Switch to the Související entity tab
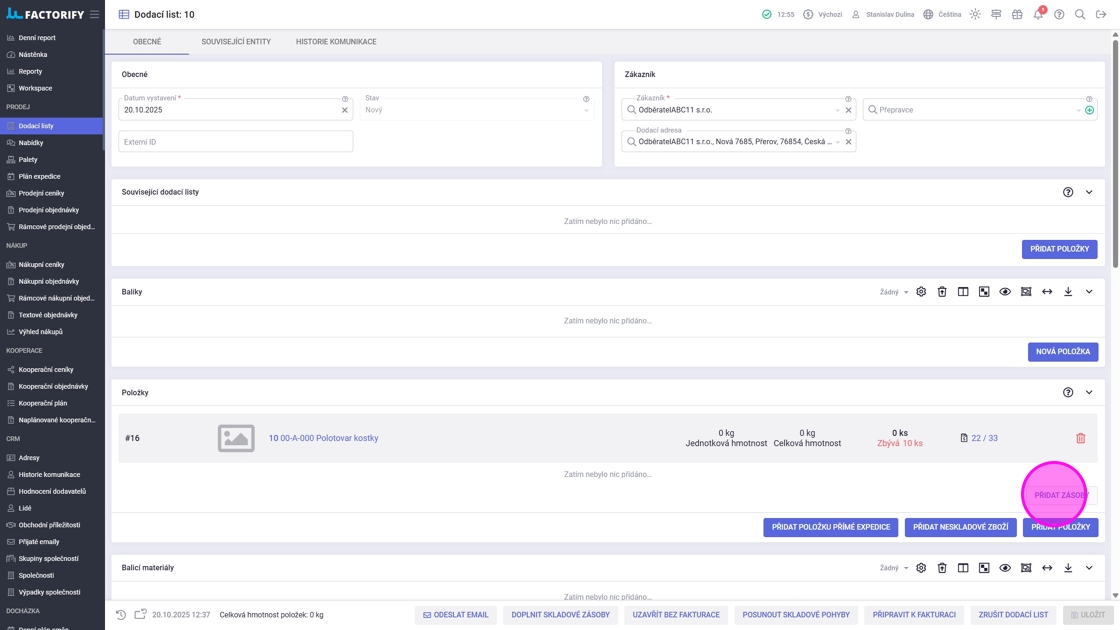This screenshot has height=630, width=1120. 236,42
